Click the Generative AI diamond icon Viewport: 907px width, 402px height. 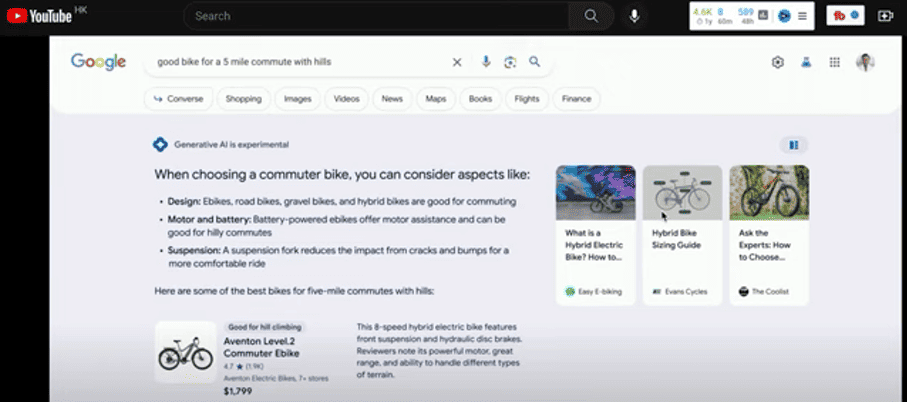tap(160, 145)
